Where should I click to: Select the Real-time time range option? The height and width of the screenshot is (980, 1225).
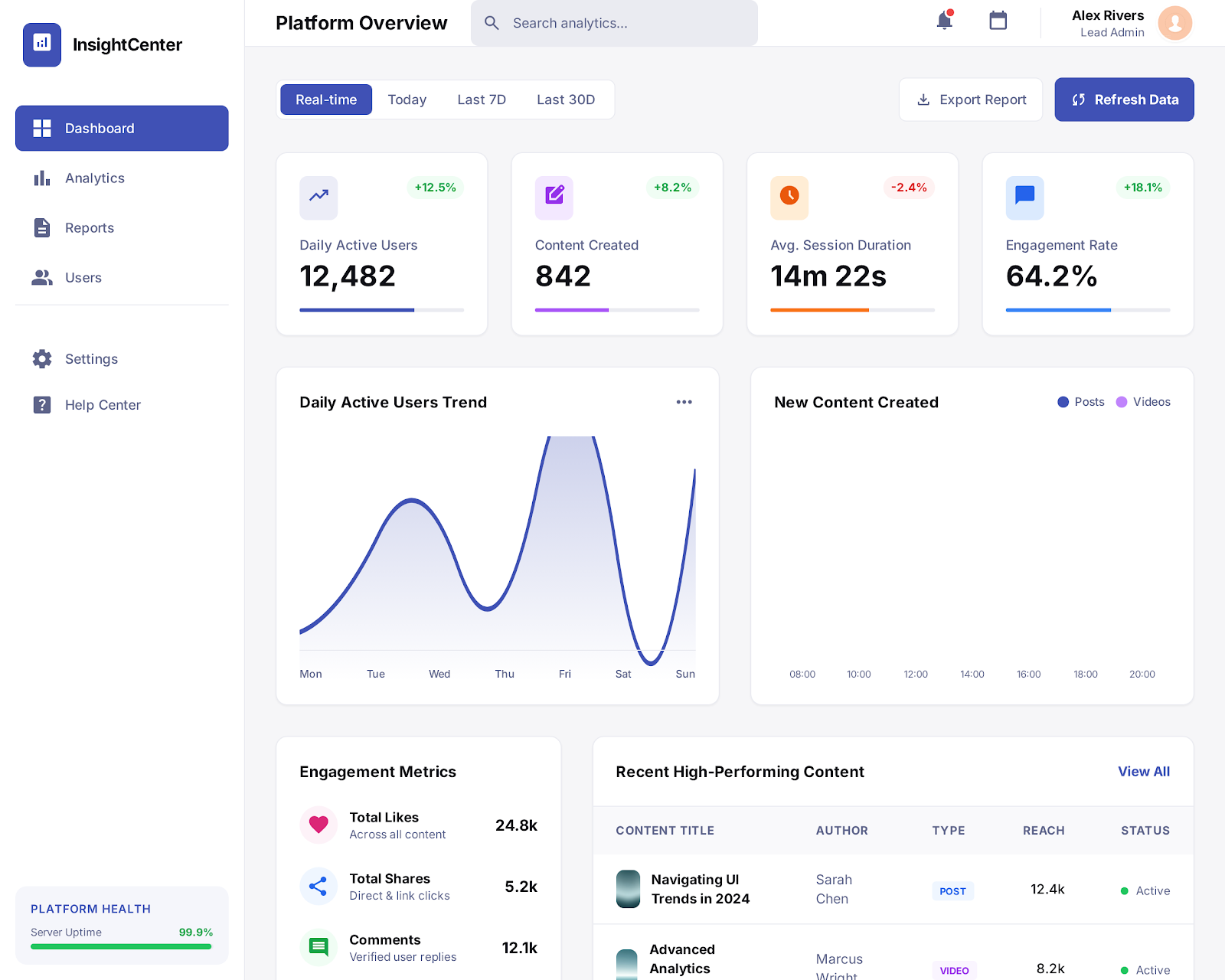[325, 100]
